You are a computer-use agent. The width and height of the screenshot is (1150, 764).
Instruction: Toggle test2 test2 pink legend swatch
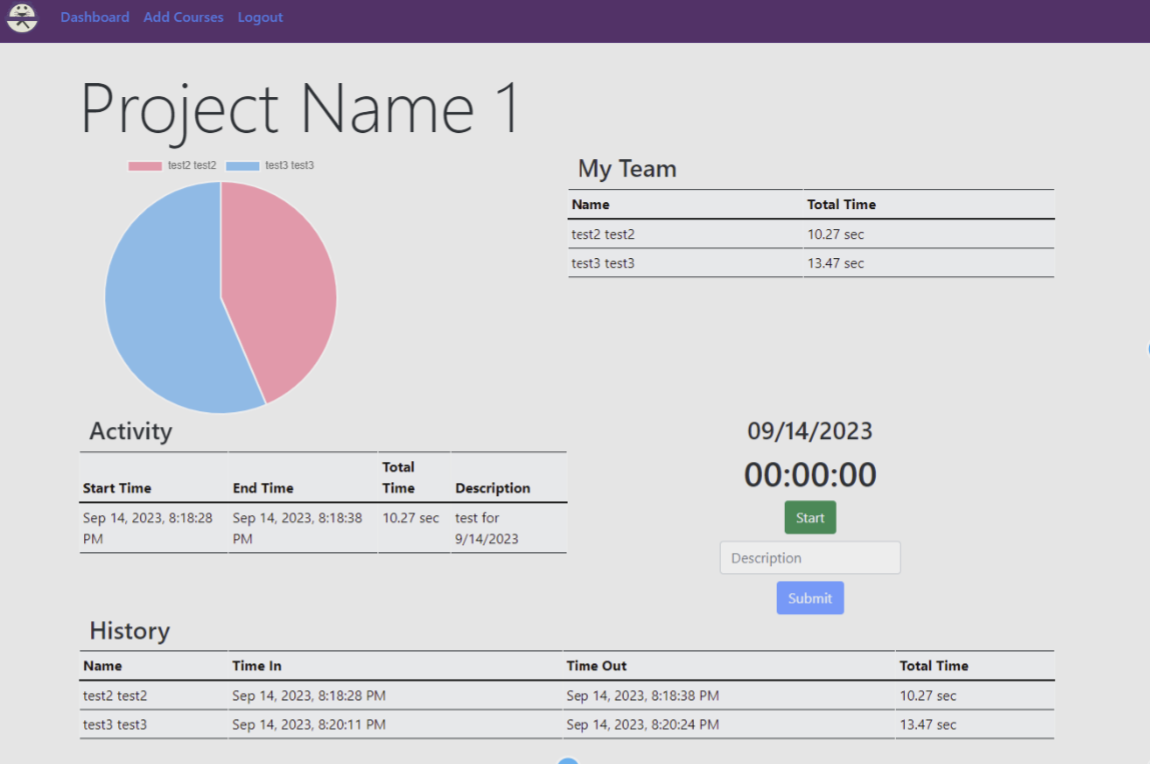pos(145,166)
